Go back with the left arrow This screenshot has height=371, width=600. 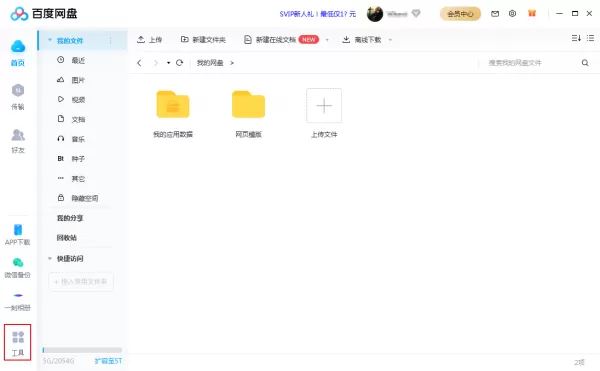[x=139, y=63]
